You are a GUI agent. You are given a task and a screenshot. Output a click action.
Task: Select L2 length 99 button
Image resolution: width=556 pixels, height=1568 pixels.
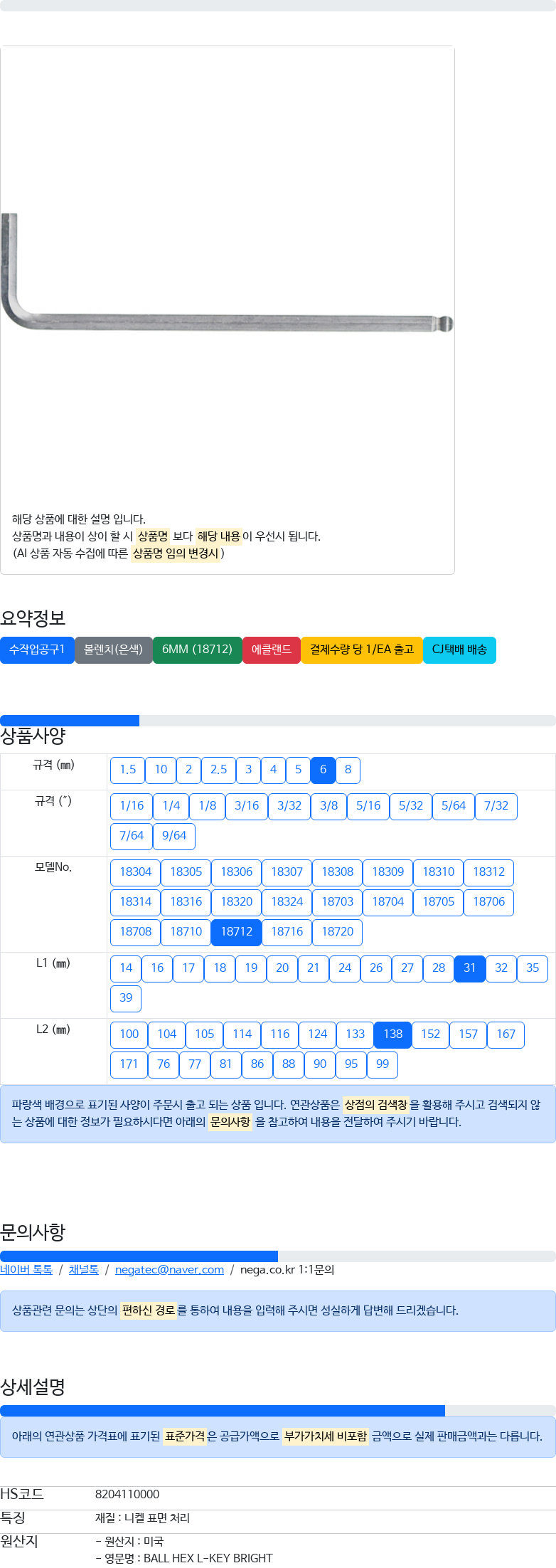coord(383,1064)
